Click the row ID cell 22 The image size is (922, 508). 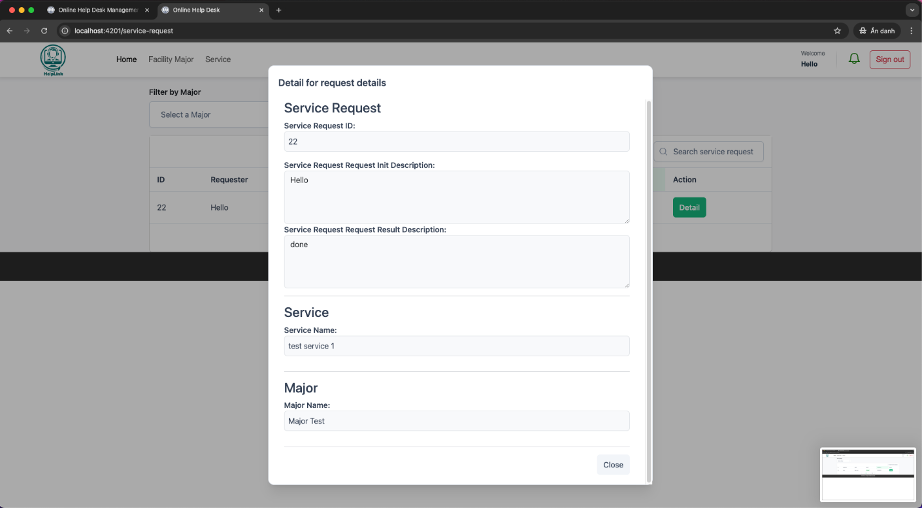pyautogui.click(x=161, y=208)
